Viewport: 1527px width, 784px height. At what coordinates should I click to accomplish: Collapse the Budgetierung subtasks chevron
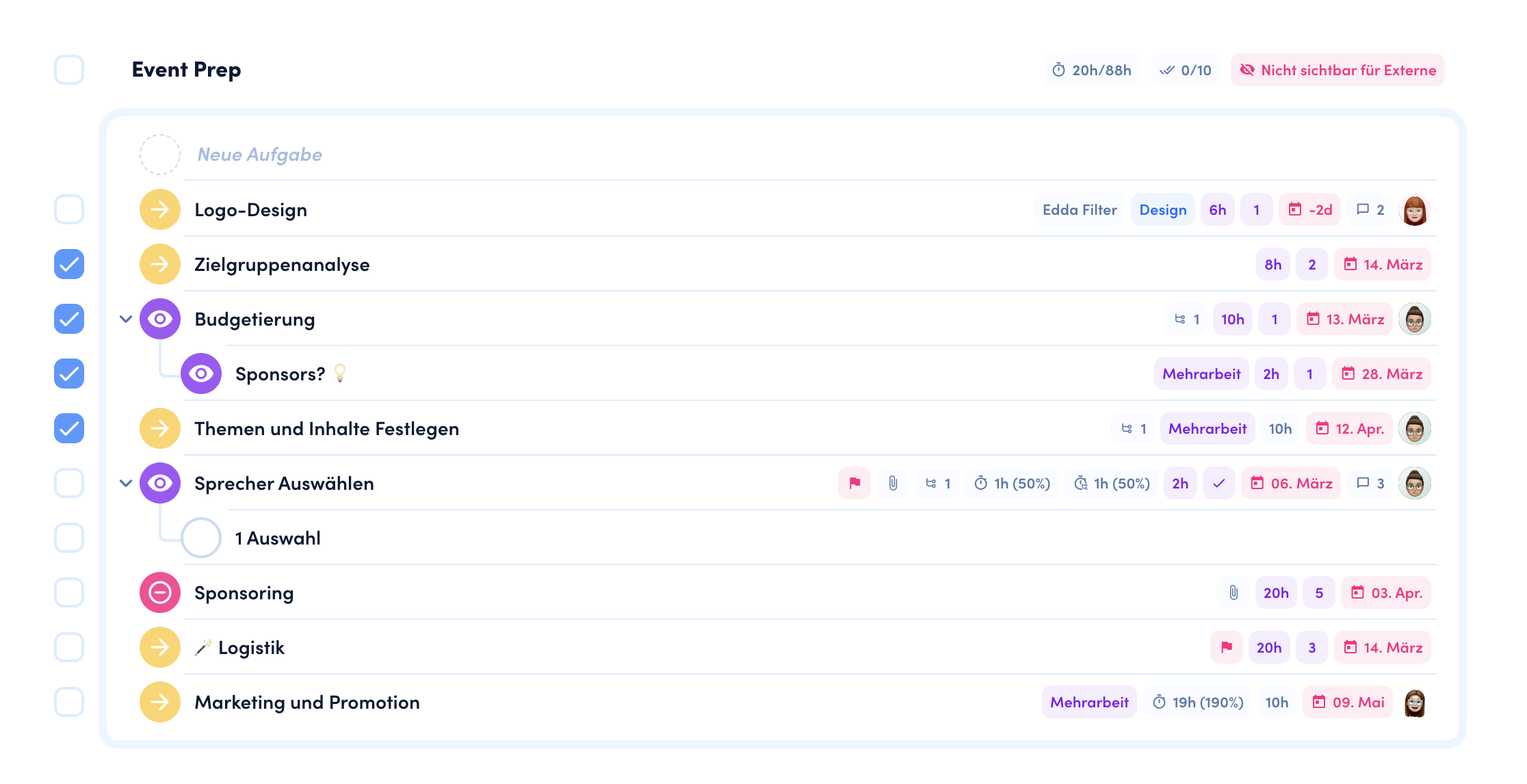point(125,319)
